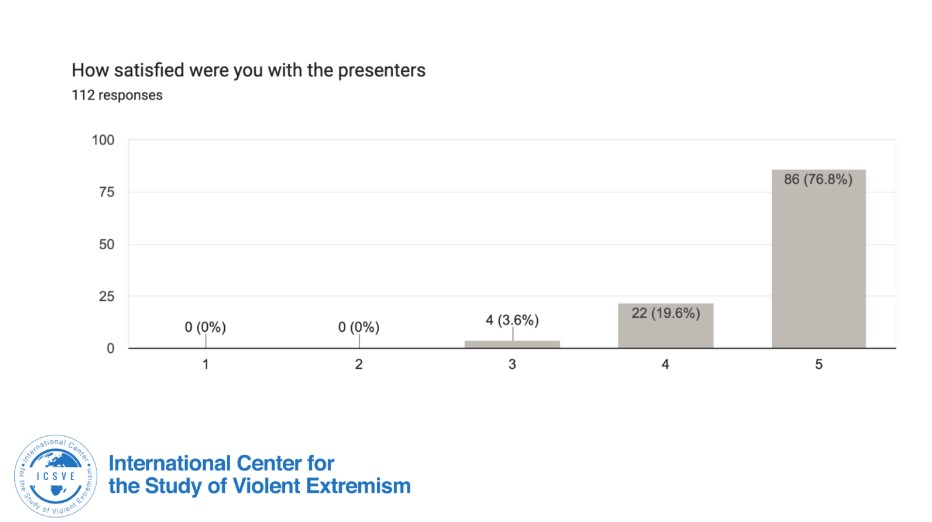Click the 0 (0%) label above rating 1

(205, 327)
